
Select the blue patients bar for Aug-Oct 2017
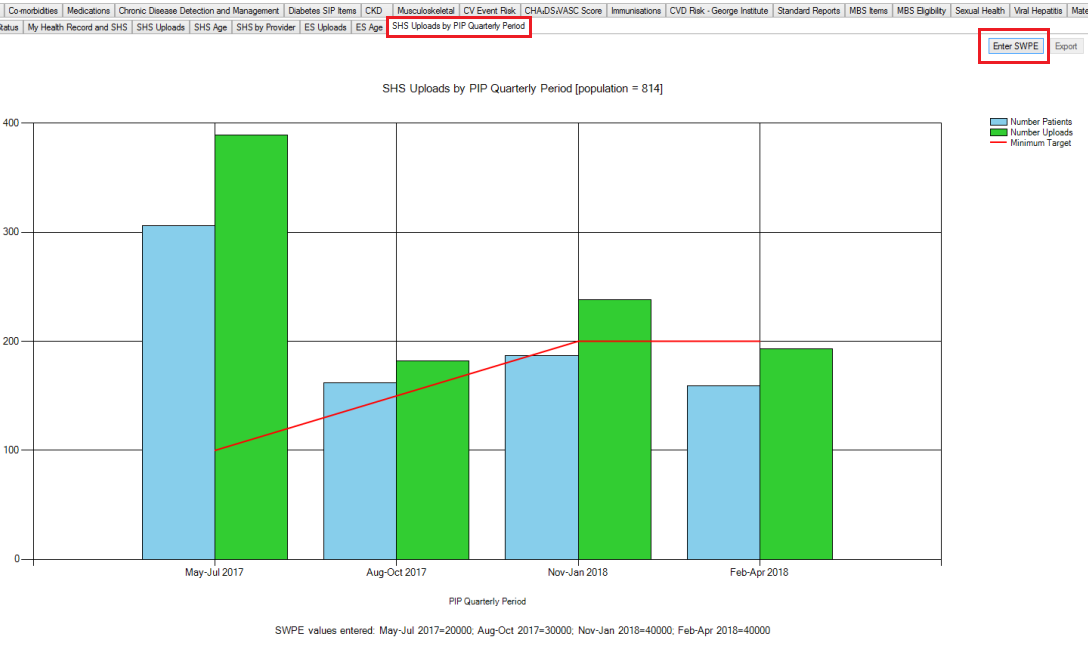360,470
